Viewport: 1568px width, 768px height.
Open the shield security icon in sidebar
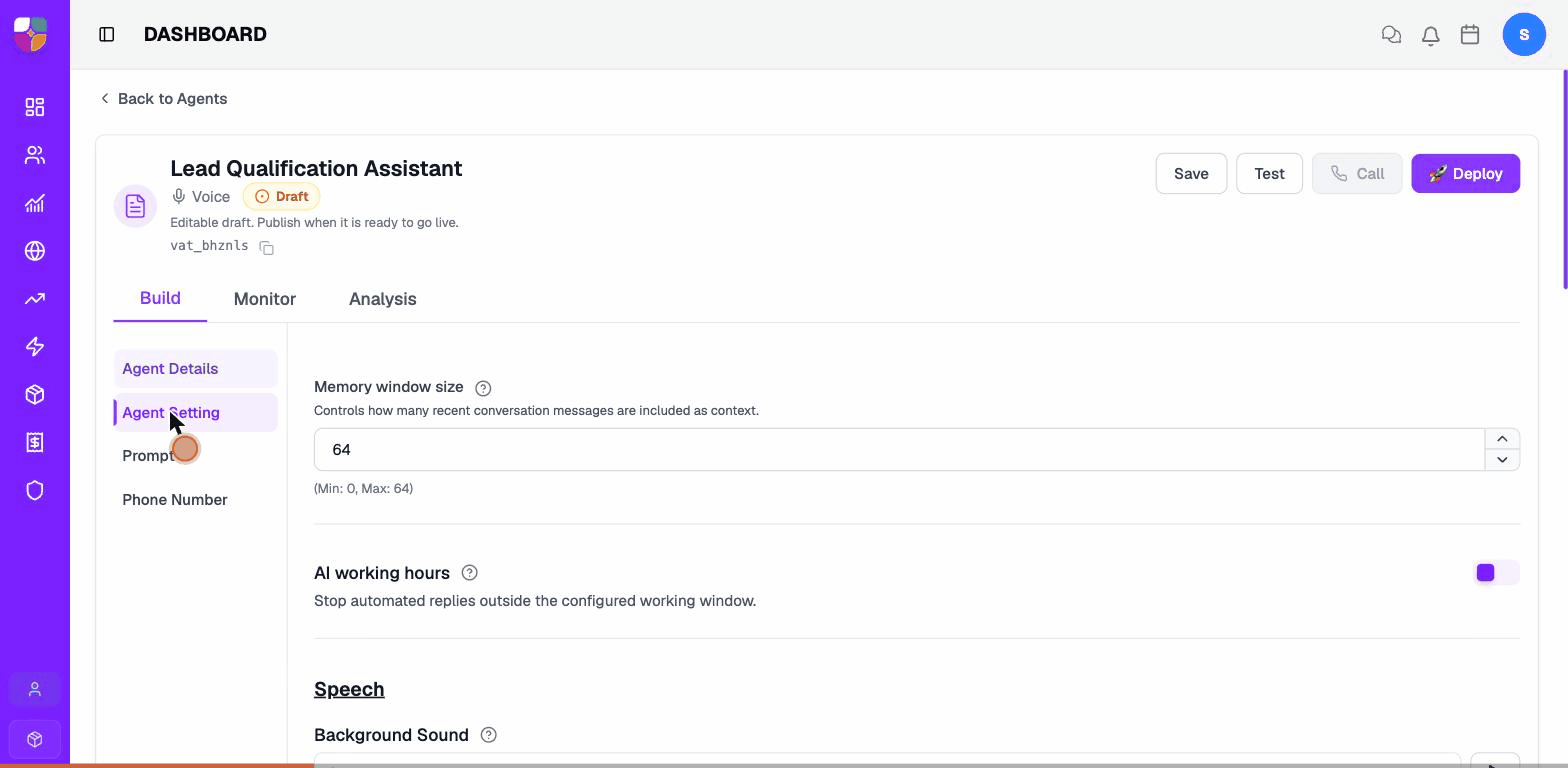(x=35, y=491)
